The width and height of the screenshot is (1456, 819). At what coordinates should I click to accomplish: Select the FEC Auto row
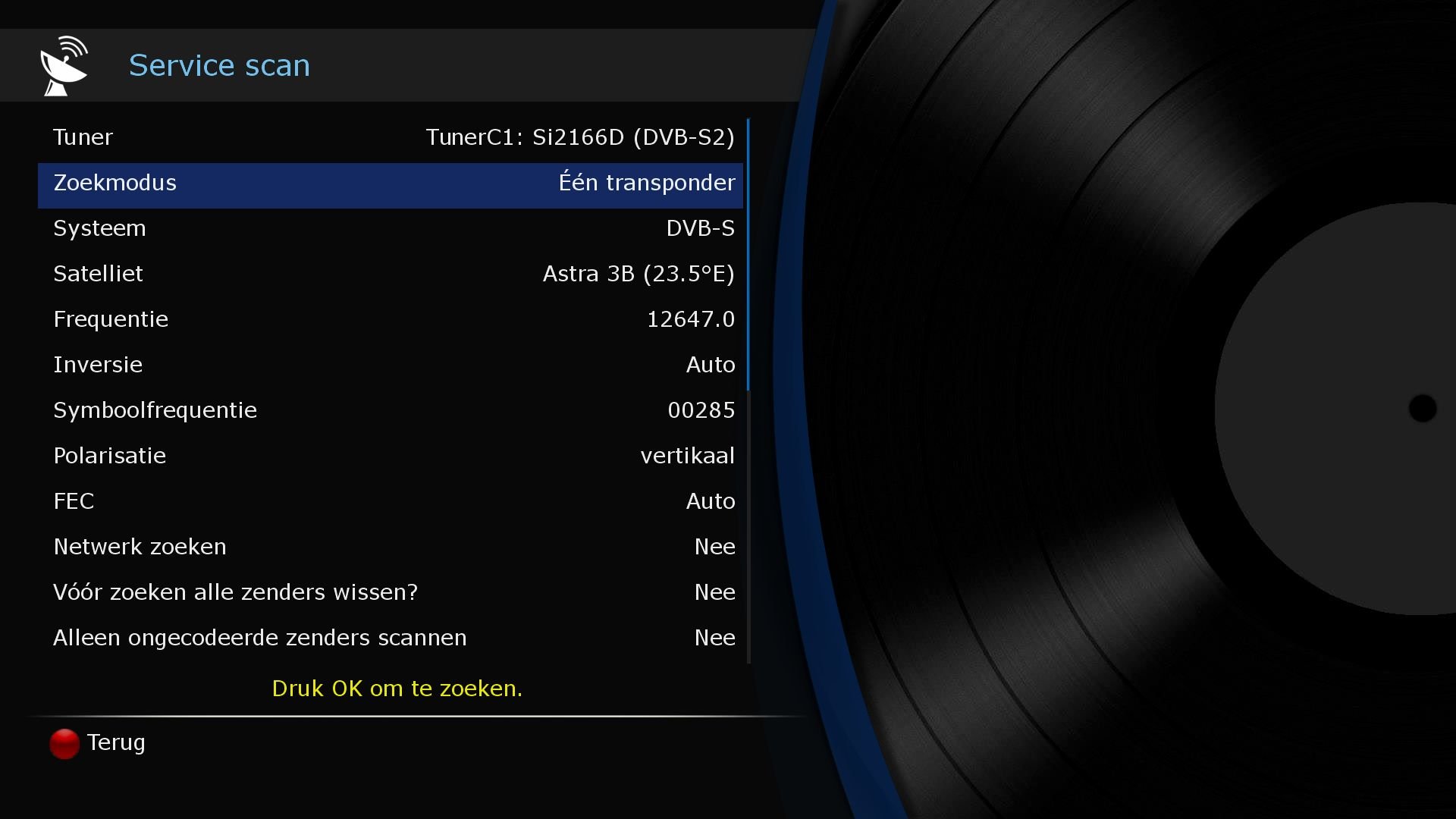[391, 501]
